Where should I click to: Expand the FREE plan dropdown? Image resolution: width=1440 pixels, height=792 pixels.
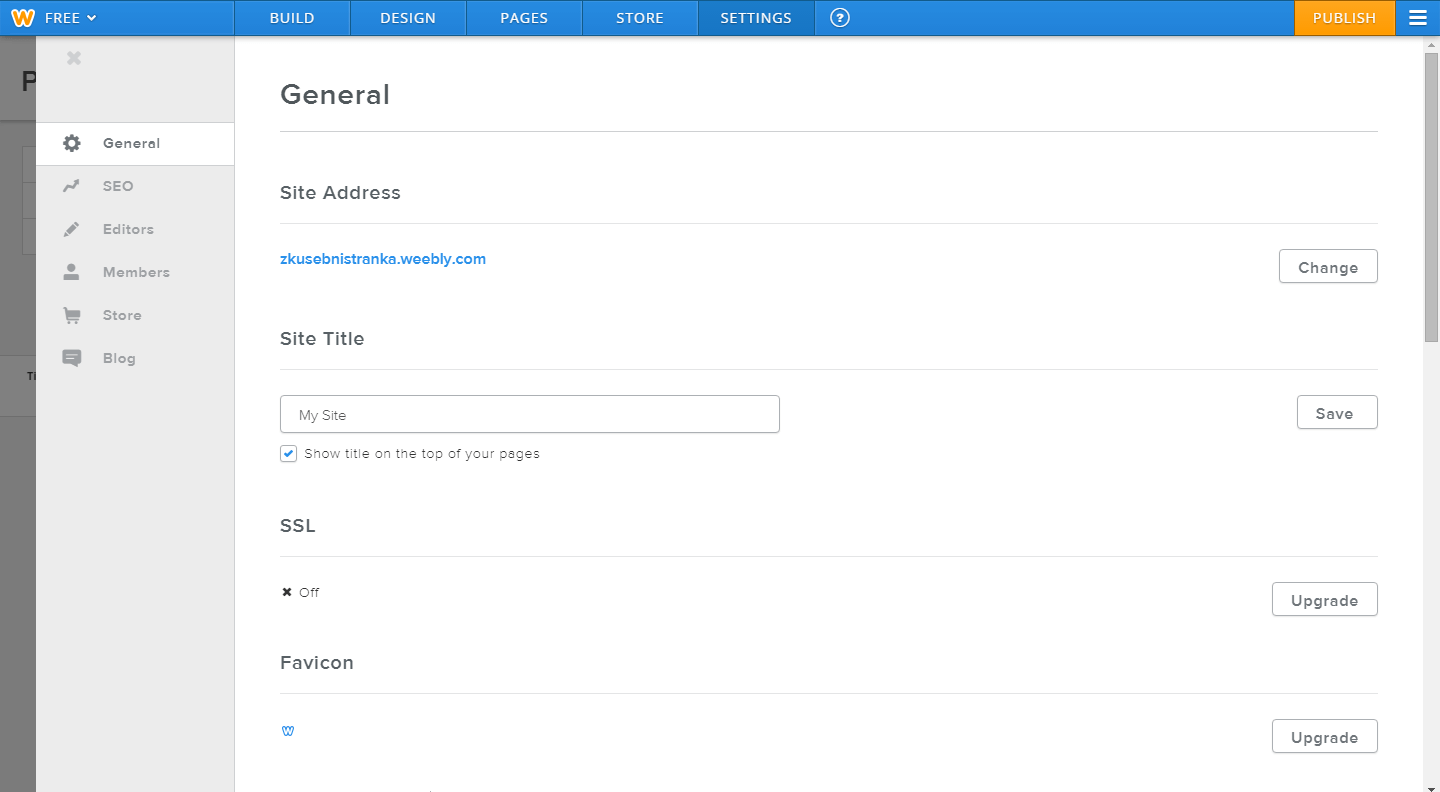[x=70, y=18]
